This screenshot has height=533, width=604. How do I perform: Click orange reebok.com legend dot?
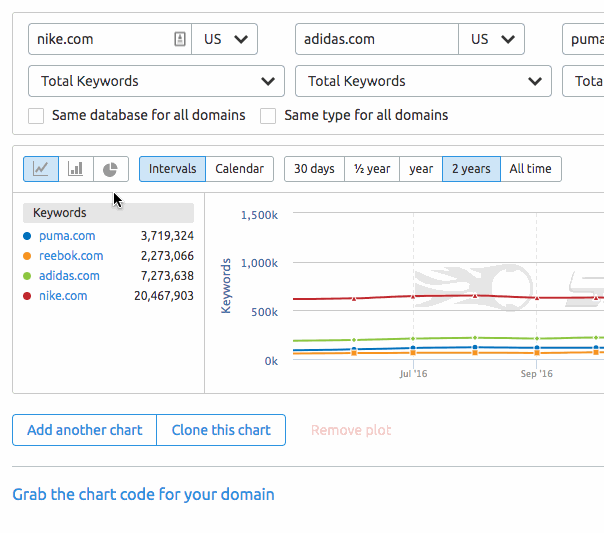pos(27,256)
